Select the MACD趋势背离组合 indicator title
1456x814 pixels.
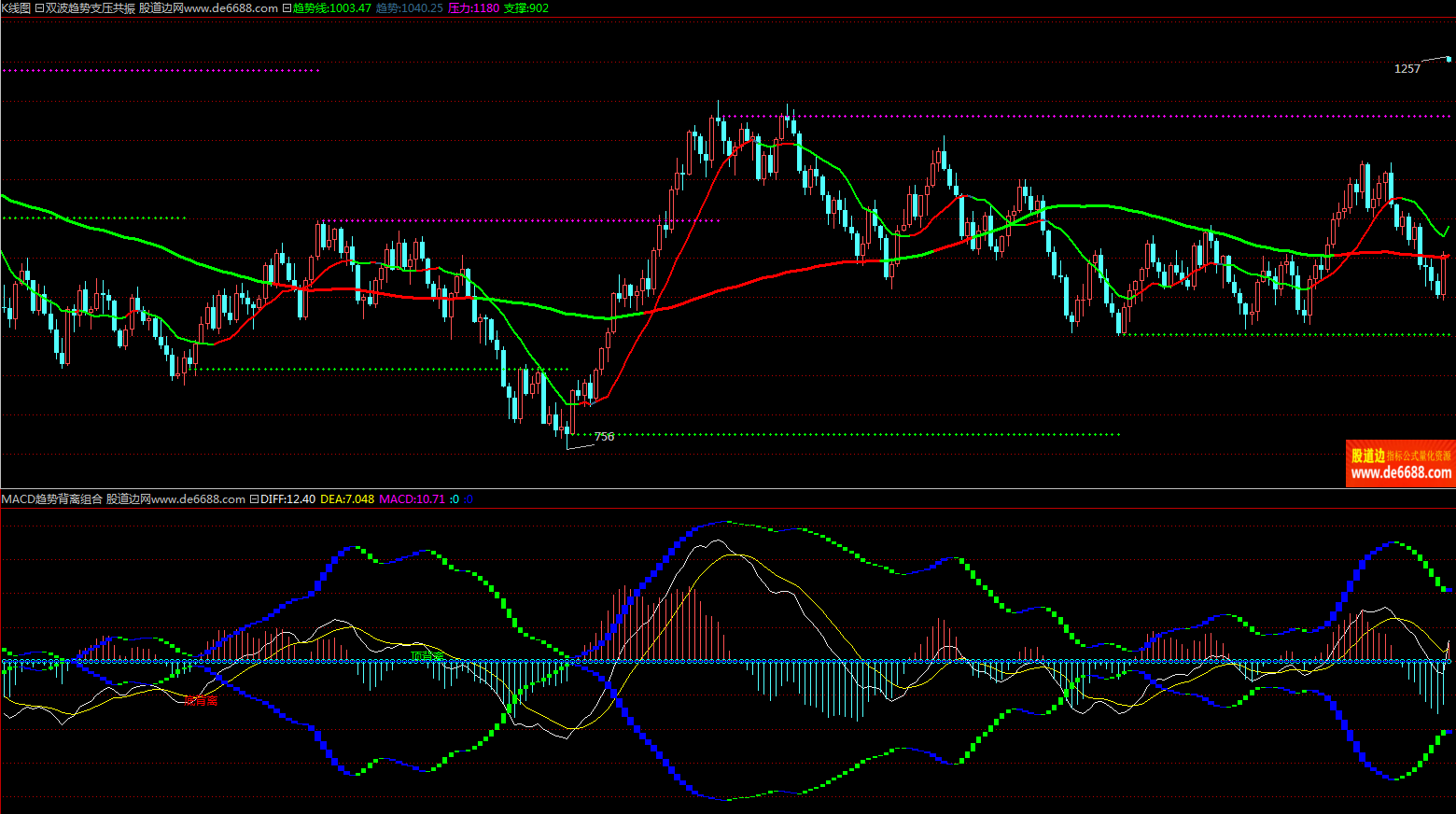[x=52, y=499]
